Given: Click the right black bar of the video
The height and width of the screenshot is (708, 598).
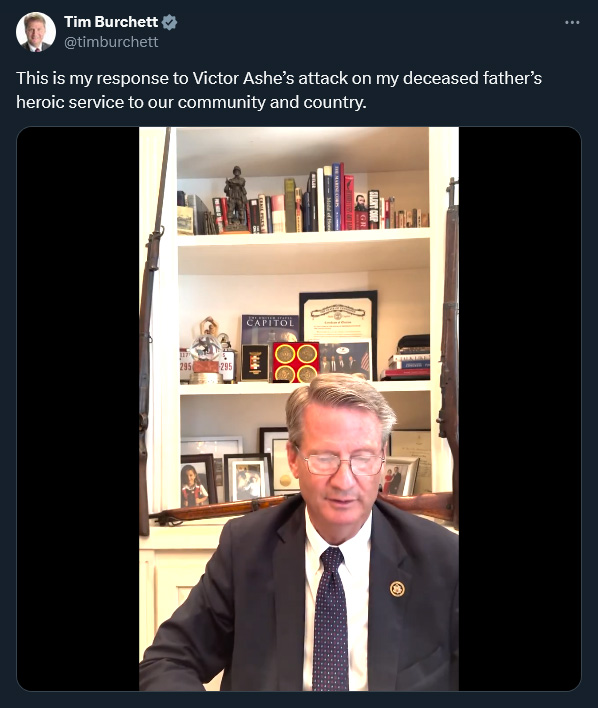Looking at the screenshot, I should tap(519, 409).
